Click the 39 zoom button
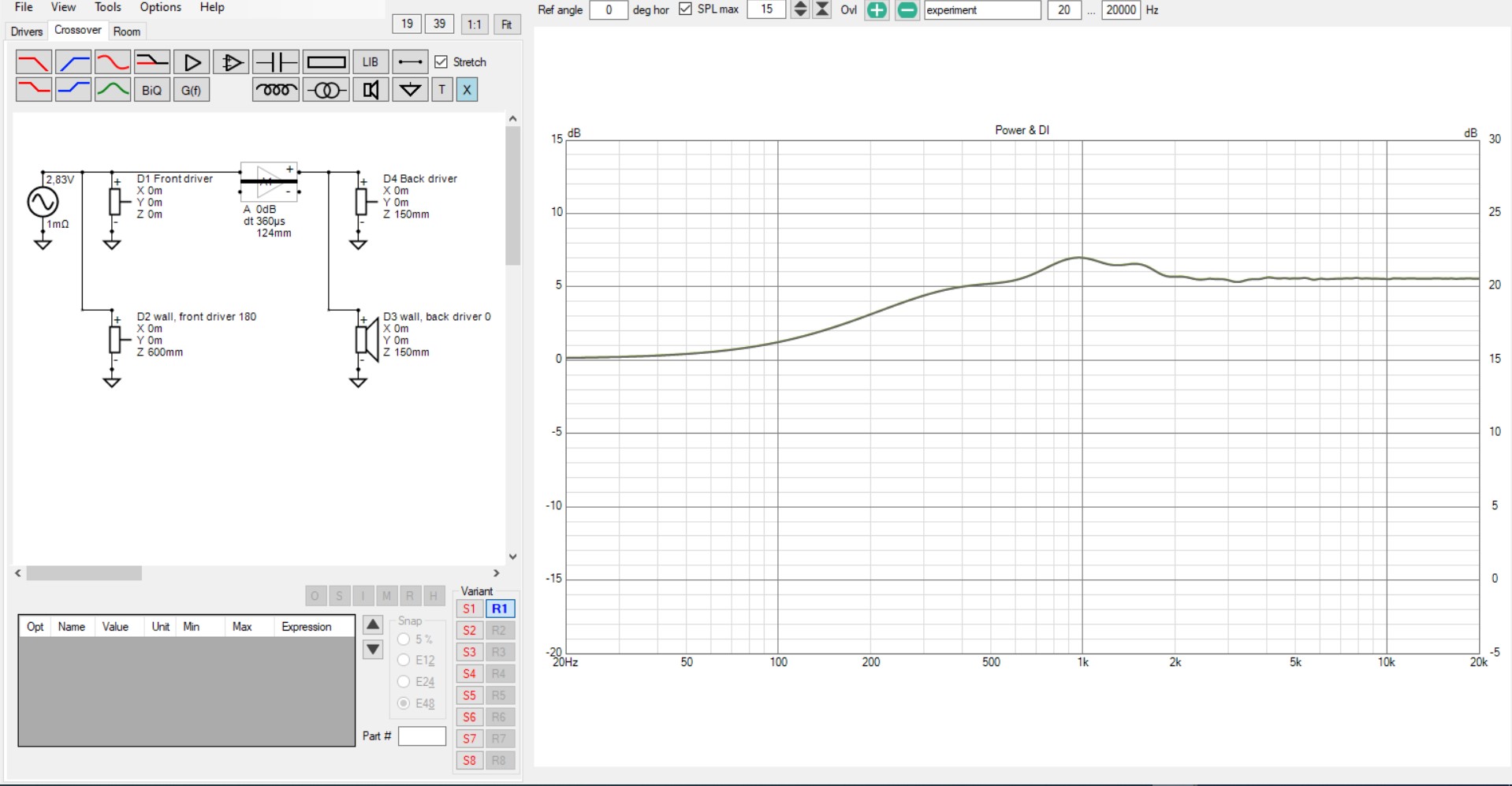 point(439,24)
